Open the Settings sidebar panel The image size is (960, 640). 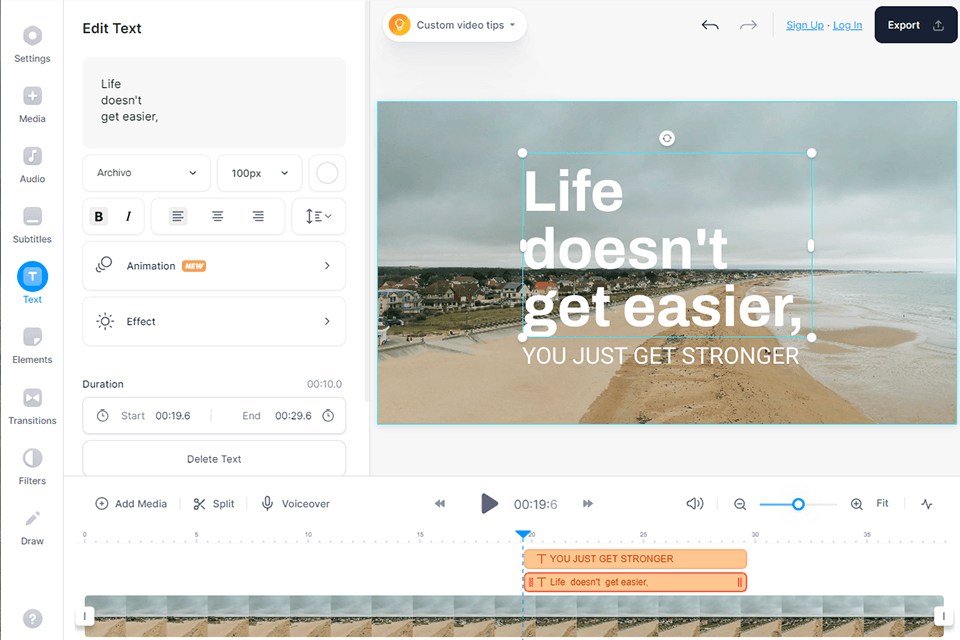coord(32,45)
